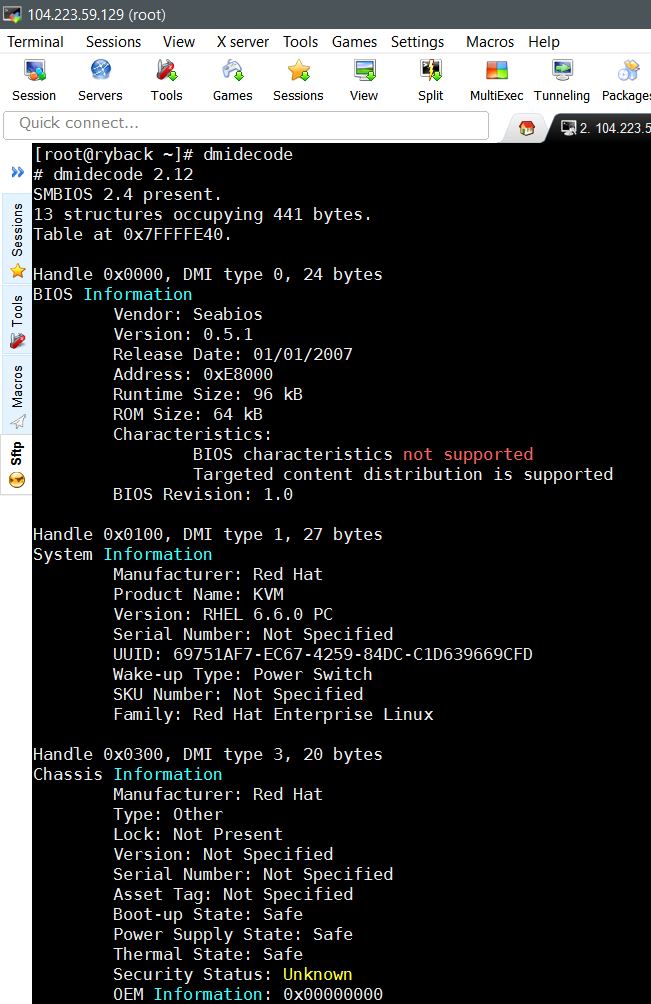Click 'Family: Red Hat Enterprise Linux' line
Screen dimensions: 651x1004
(273, 714)
